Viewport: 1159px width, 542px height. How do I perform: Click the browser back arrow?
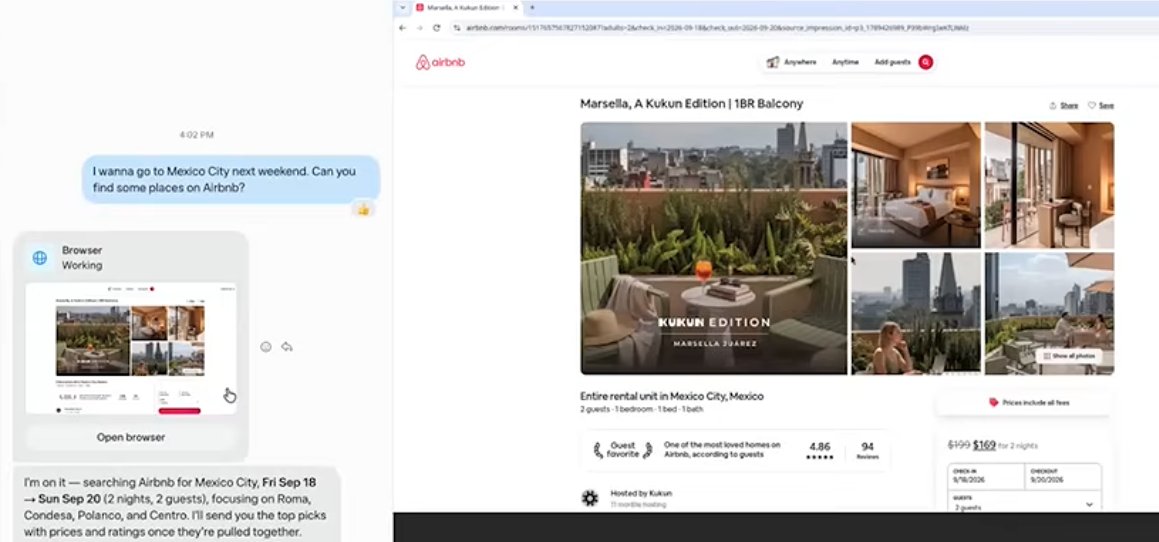[x=403, y=28]
